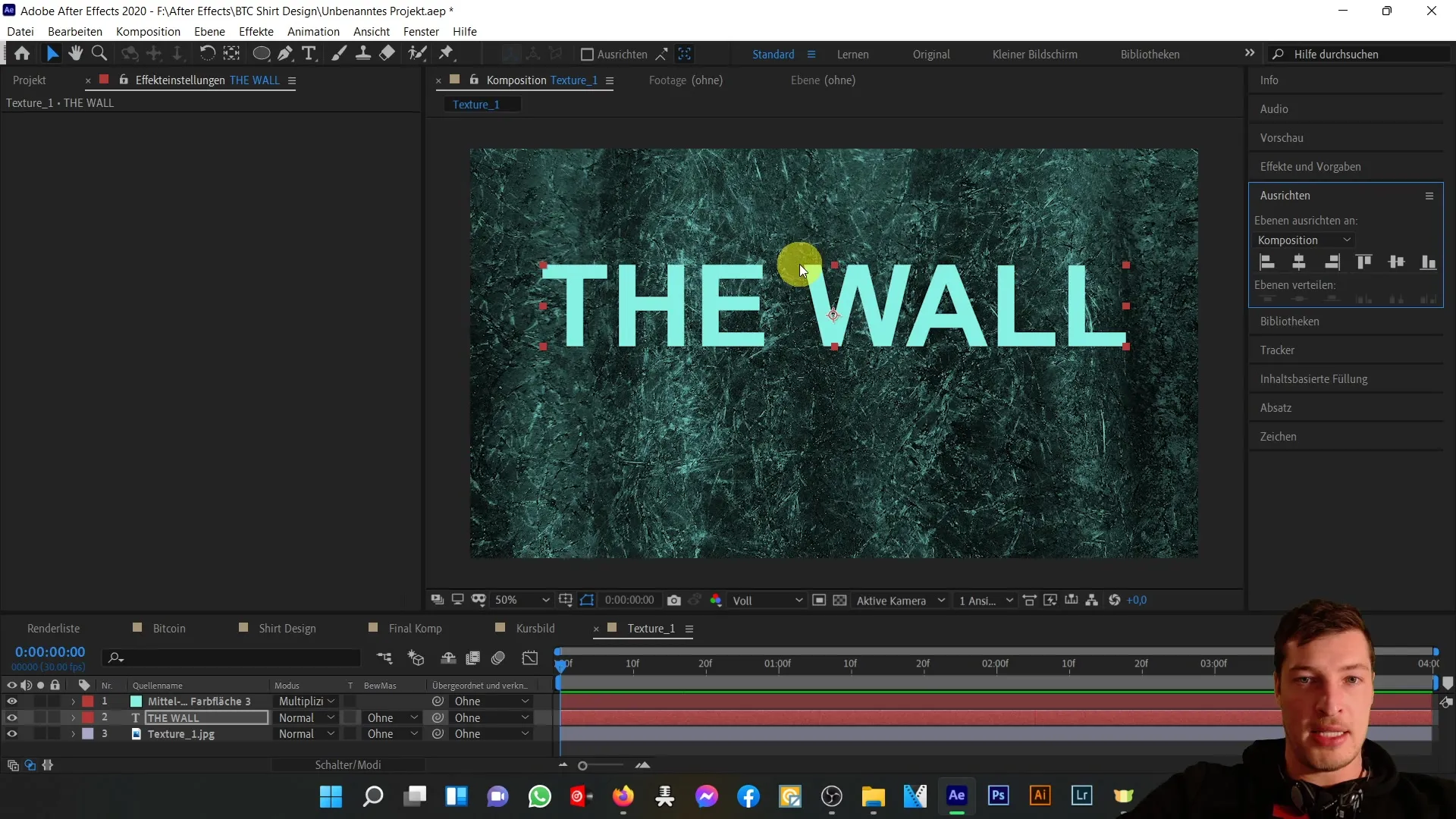Switch to the Final Komp timeline tab

415,629
